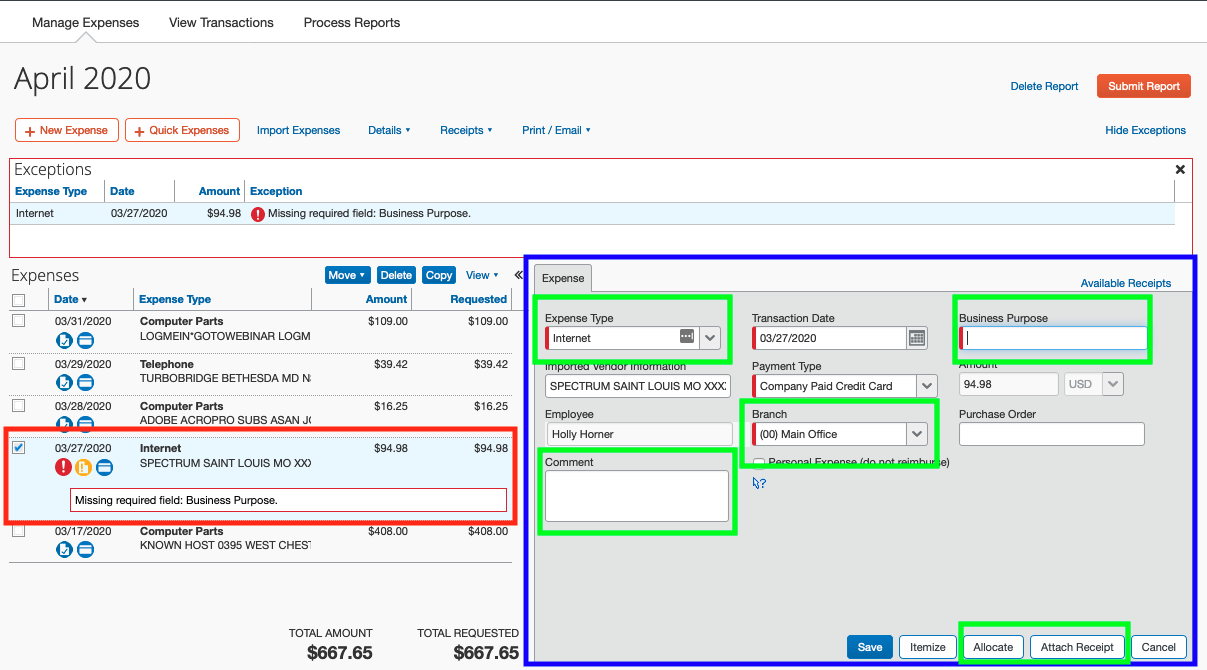Check the 03/31/2020 Computer Parts checkbox

19,321
